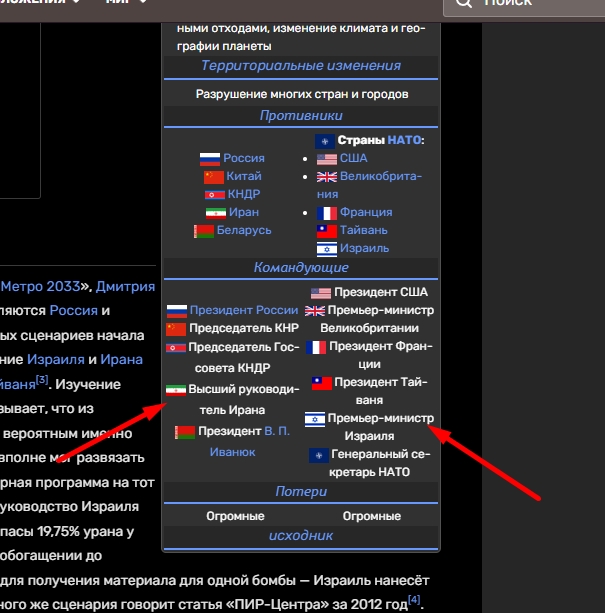Open the Иран link in infobox
The width and height of the screenshot is (605, 613).
click(244, 212)
